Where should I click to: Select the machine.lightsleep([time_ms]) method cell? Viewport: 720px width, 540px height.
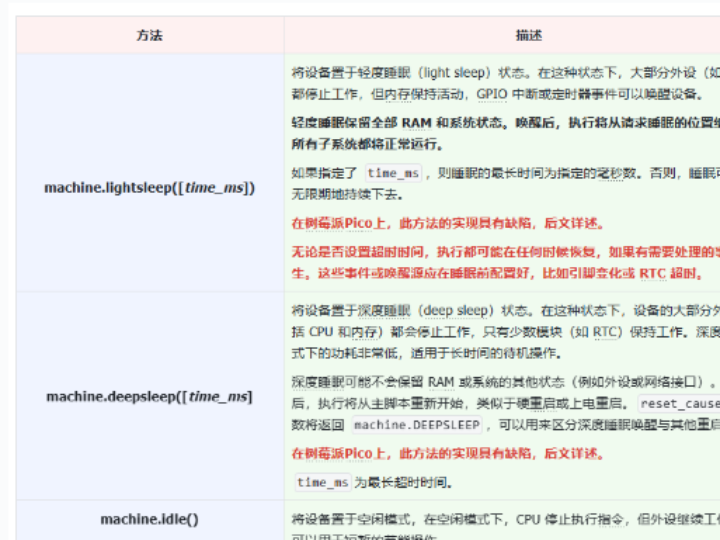coord(150,188)
